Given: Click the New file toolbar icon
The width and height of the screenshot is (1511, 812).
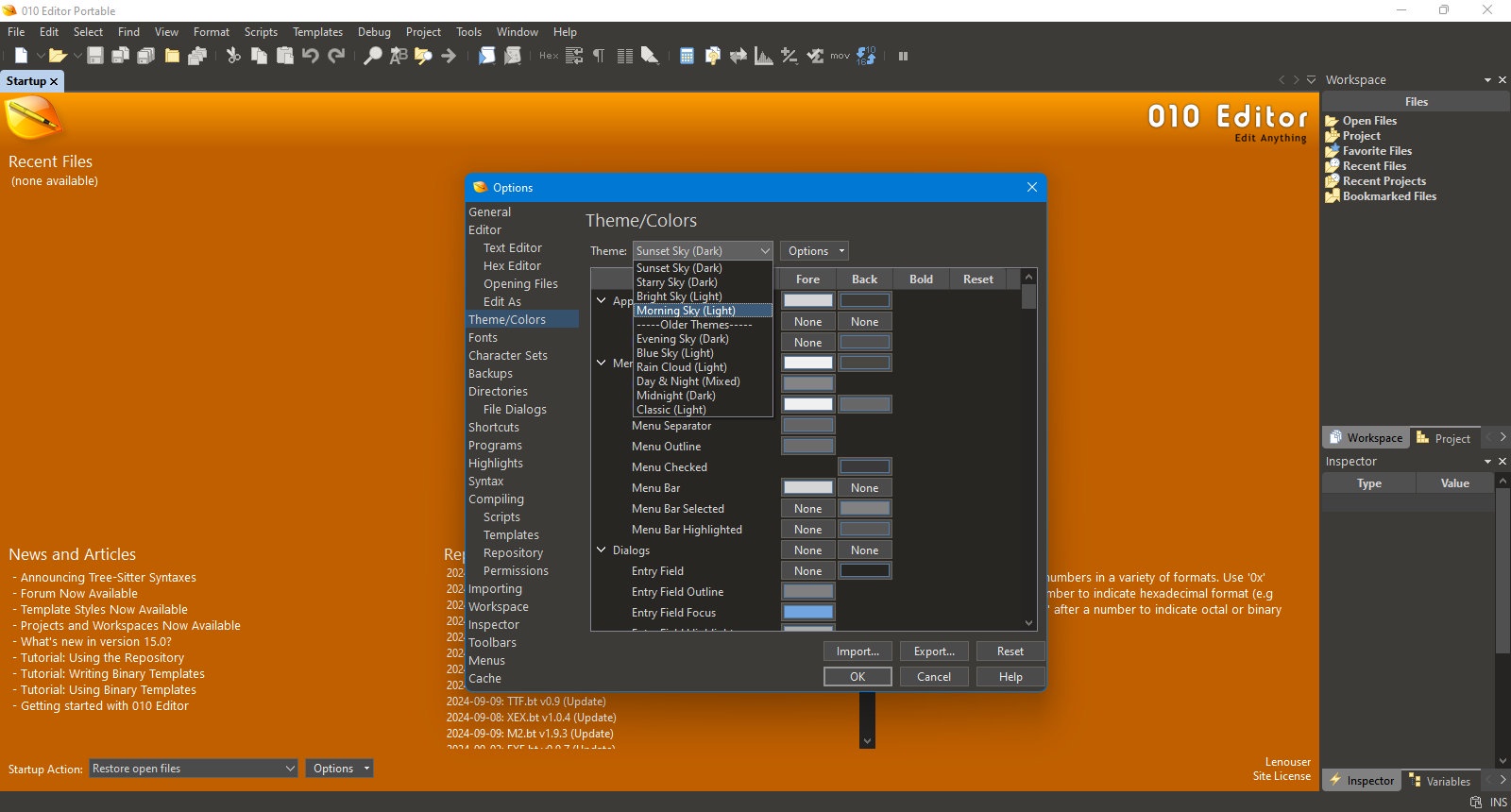Looking at the screenshot, I should point(21,56).
